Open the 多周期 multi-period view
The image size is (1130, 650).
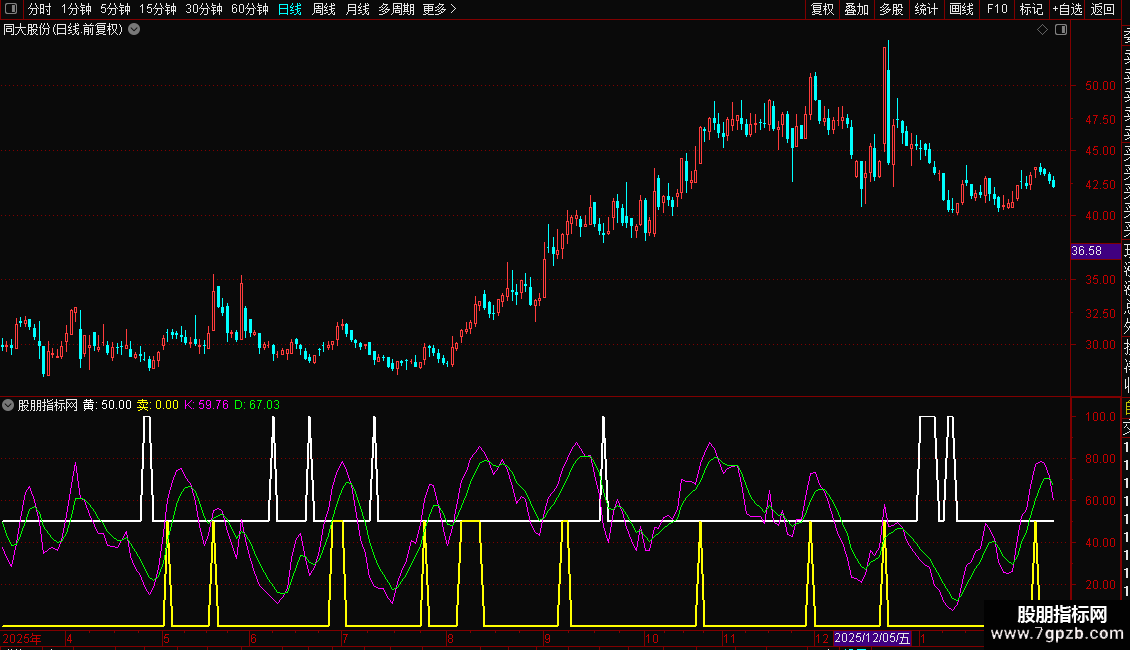[x=396, y=9]
